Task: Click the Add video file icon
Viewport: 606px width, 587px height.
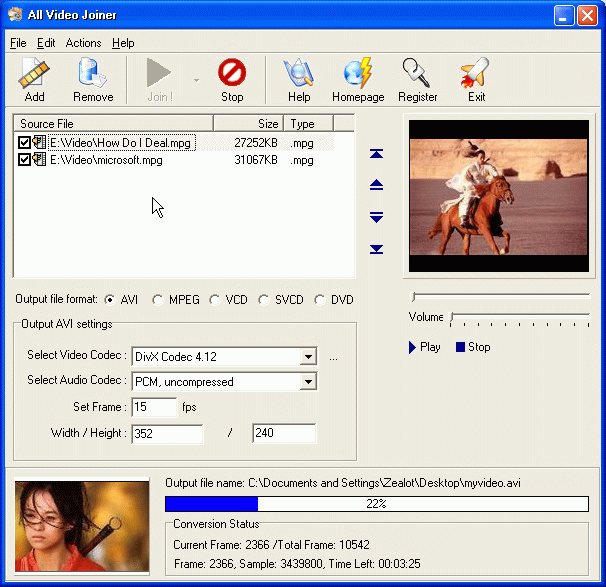Action: pyautogui.click(x=34, y=73)
